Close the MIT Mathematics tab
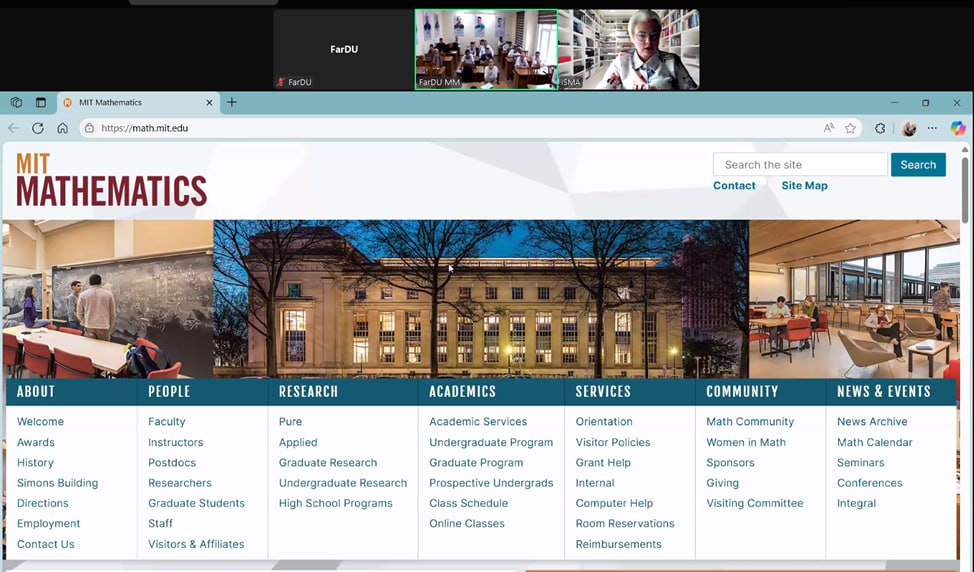The image size is (974, 572). click(209, 102)
